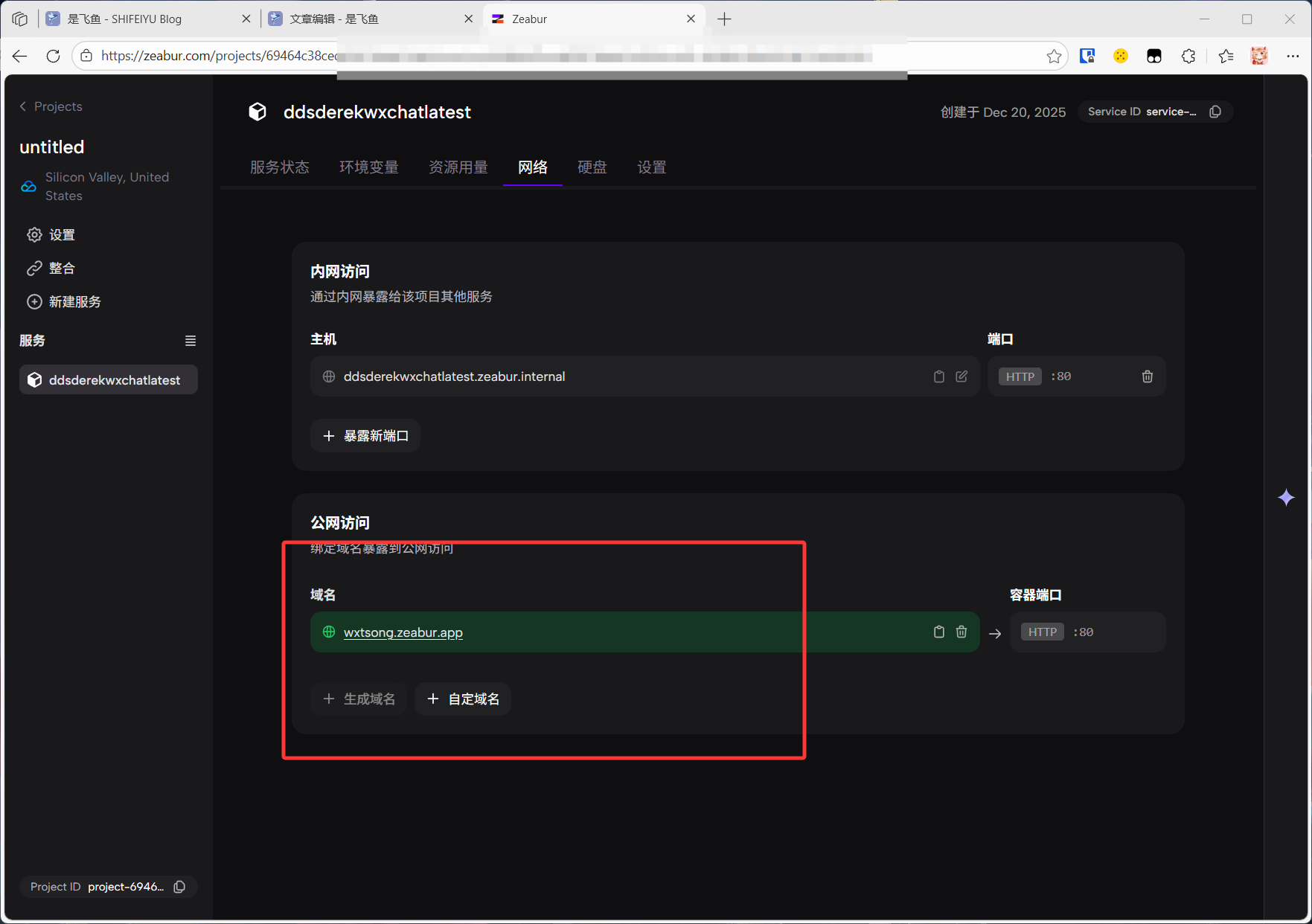1312x924 pixels.
Task: Go back to Projects
Action: coord(51,106)
